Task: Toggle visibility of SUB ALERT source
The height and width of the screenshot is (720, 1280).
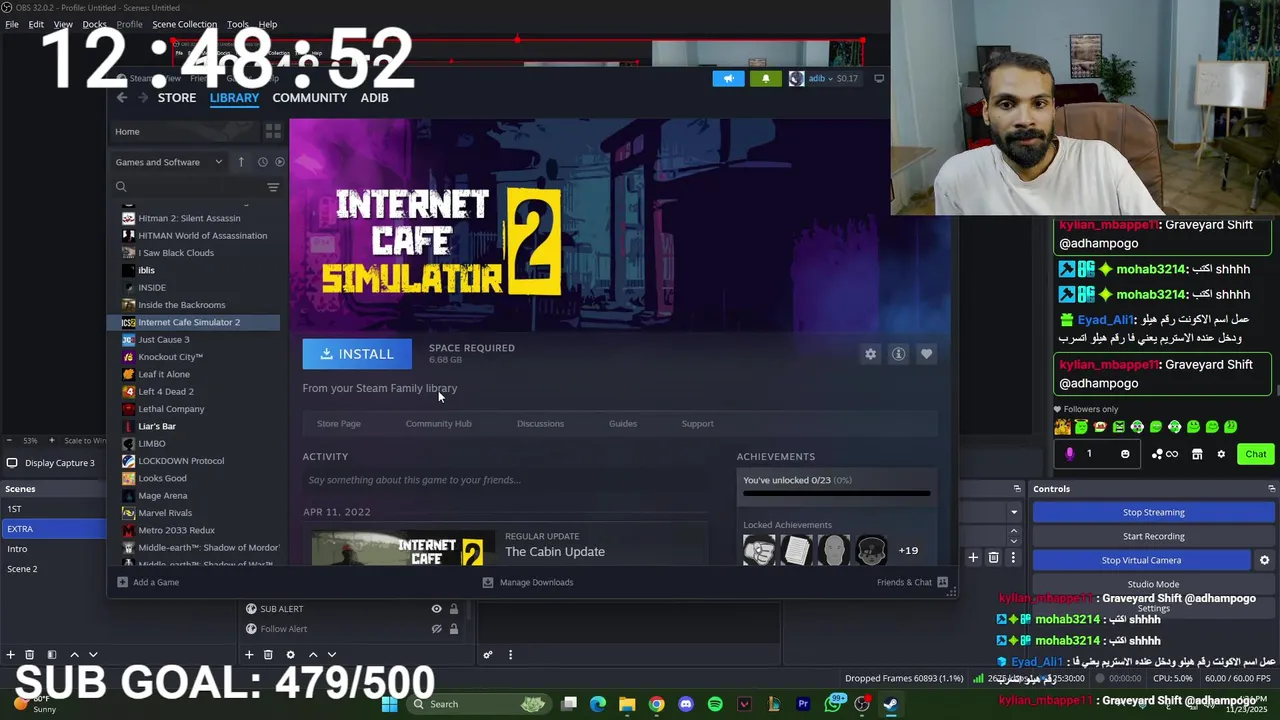Action: point(436,609)
